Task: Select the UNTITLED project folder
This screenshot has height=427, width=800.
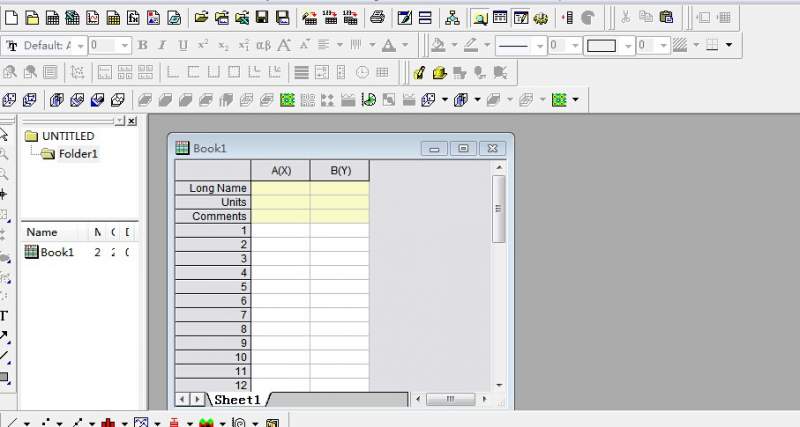Action: (x=61, y=136)
